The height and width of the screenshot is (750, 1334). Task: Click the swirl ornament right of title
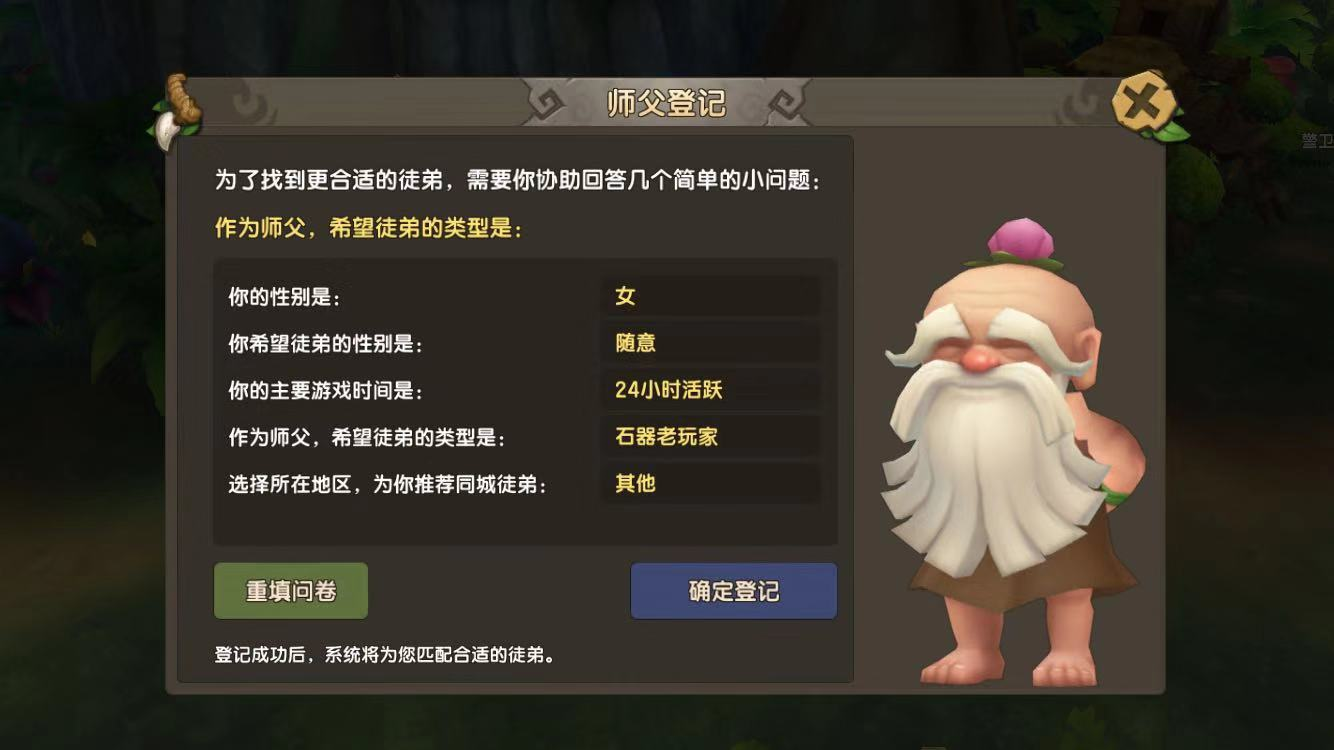[782, 103]
